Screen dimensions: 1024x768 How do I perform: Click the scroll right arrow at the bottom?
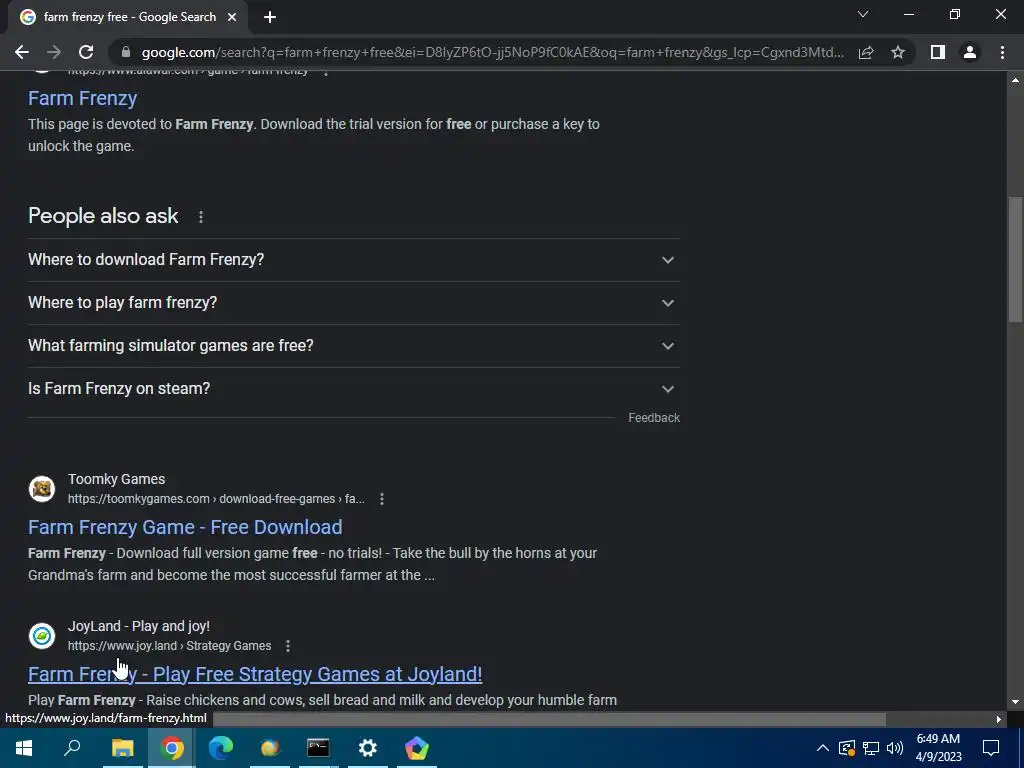click(x=999, y=719)
